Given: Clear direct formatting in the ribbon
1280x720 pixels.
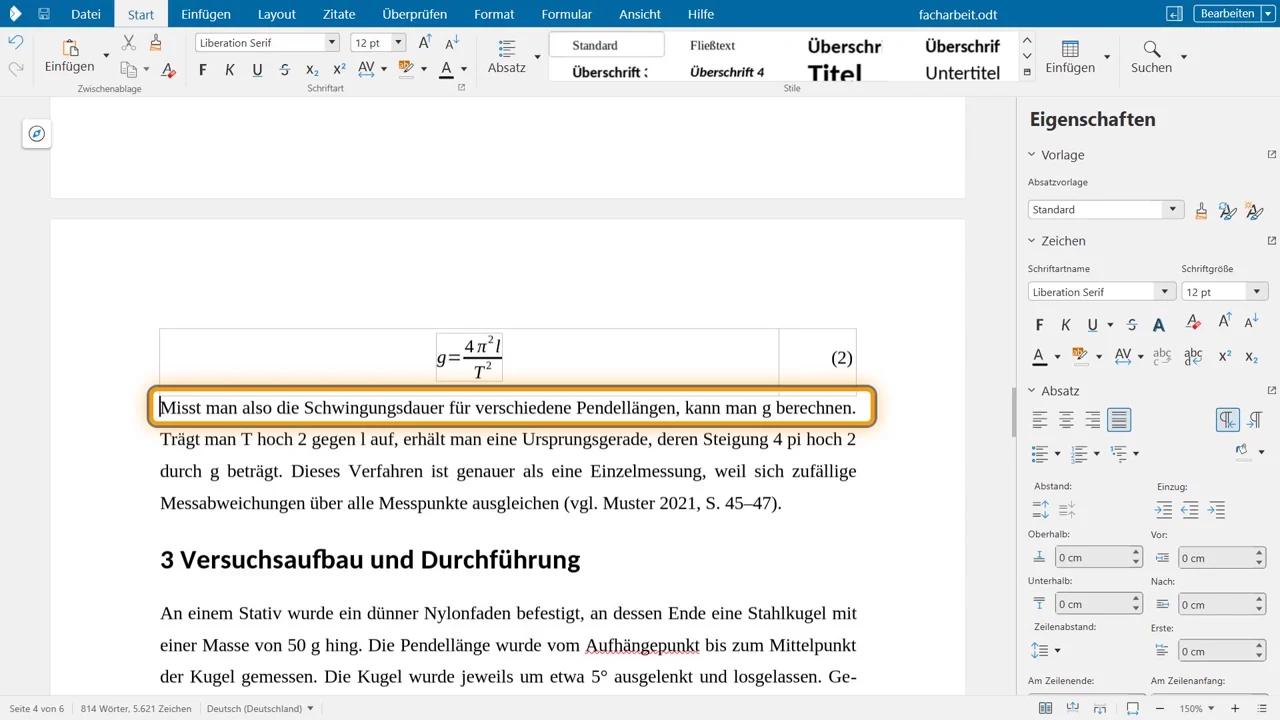Looking at the screenshot, I should pos(169,69).
